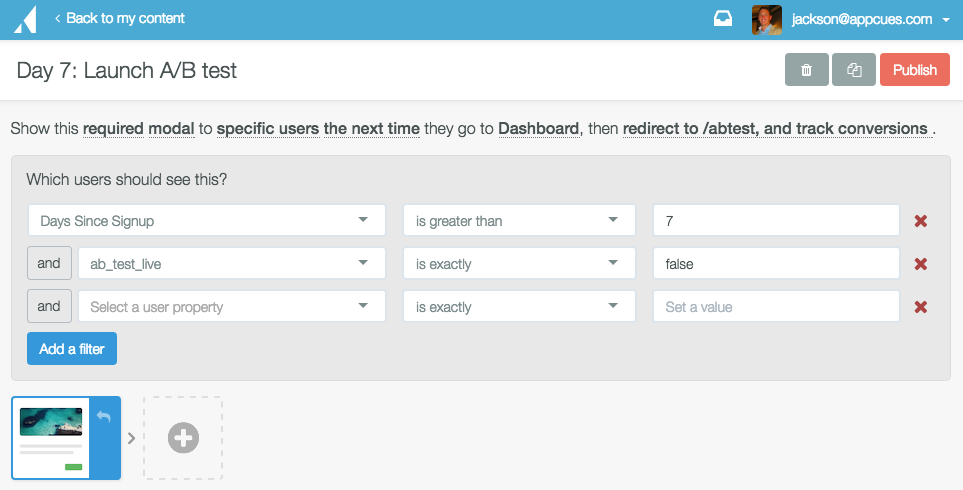The width and height of the screenshot is (963, 490).
Task: Click the user avatar photo
Action: [766, 20]
